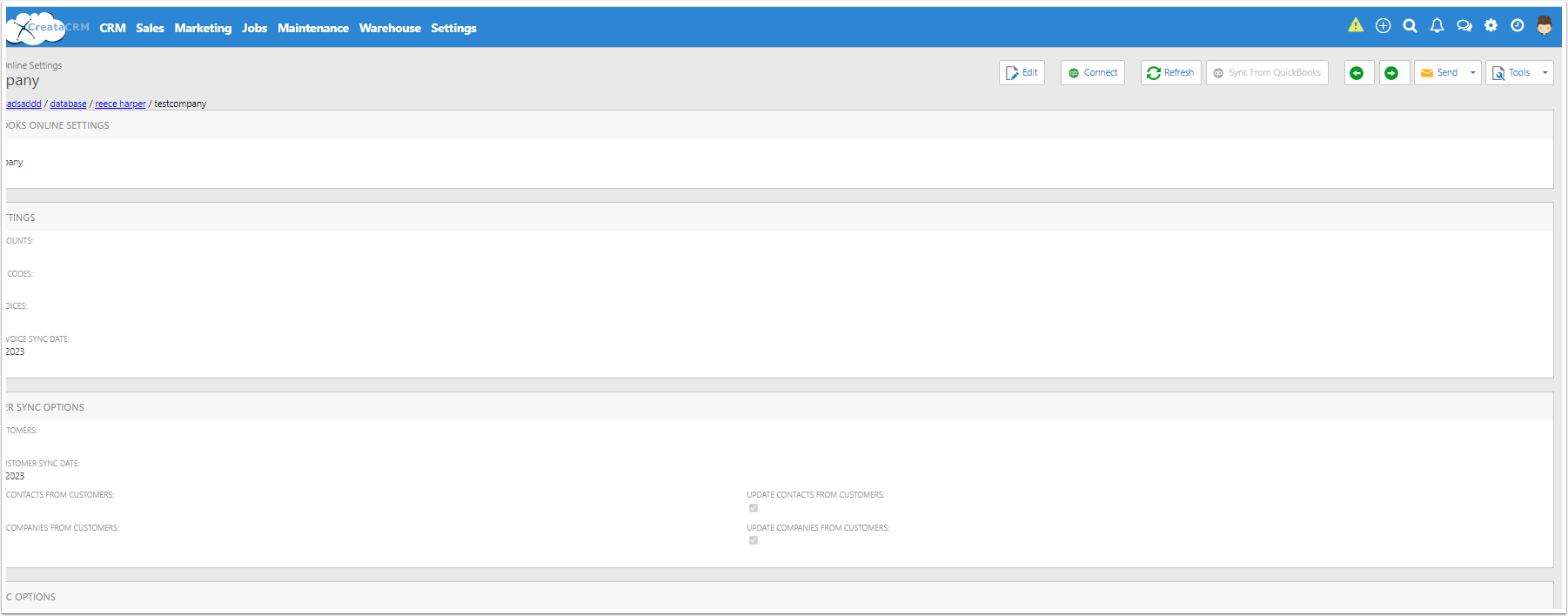Open the quick add plus icon
This screenshot has height=616, width=1568.
coord(1383,26)
